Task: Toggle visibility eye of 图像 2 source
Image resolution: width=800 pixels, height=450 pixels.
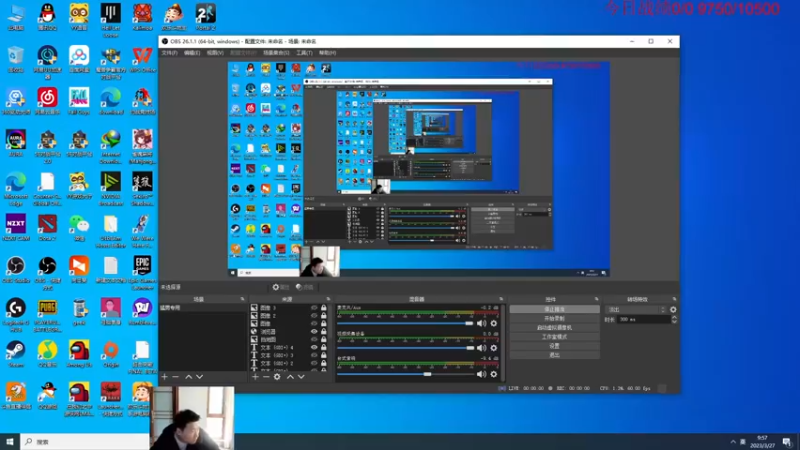Action: coord(314,316)
